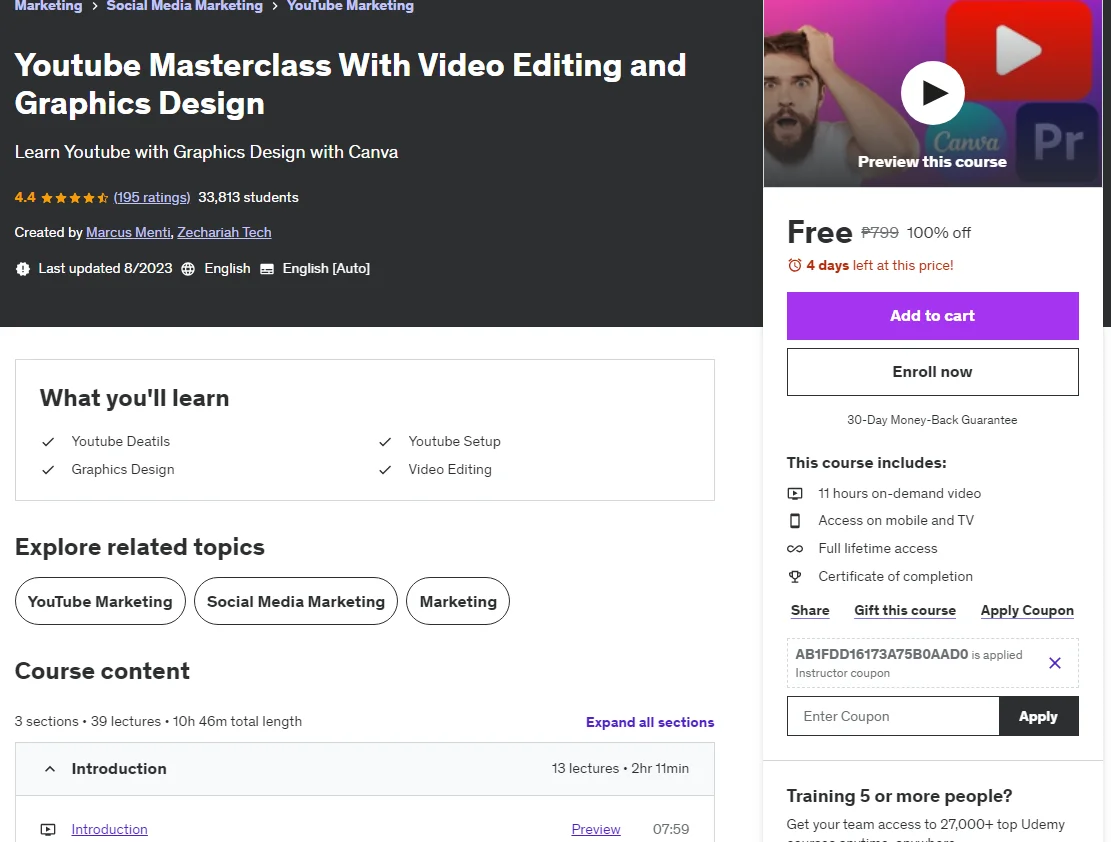1111x842 pixels.
Task: Click the 100% off text
Action: tap(939, 233)
